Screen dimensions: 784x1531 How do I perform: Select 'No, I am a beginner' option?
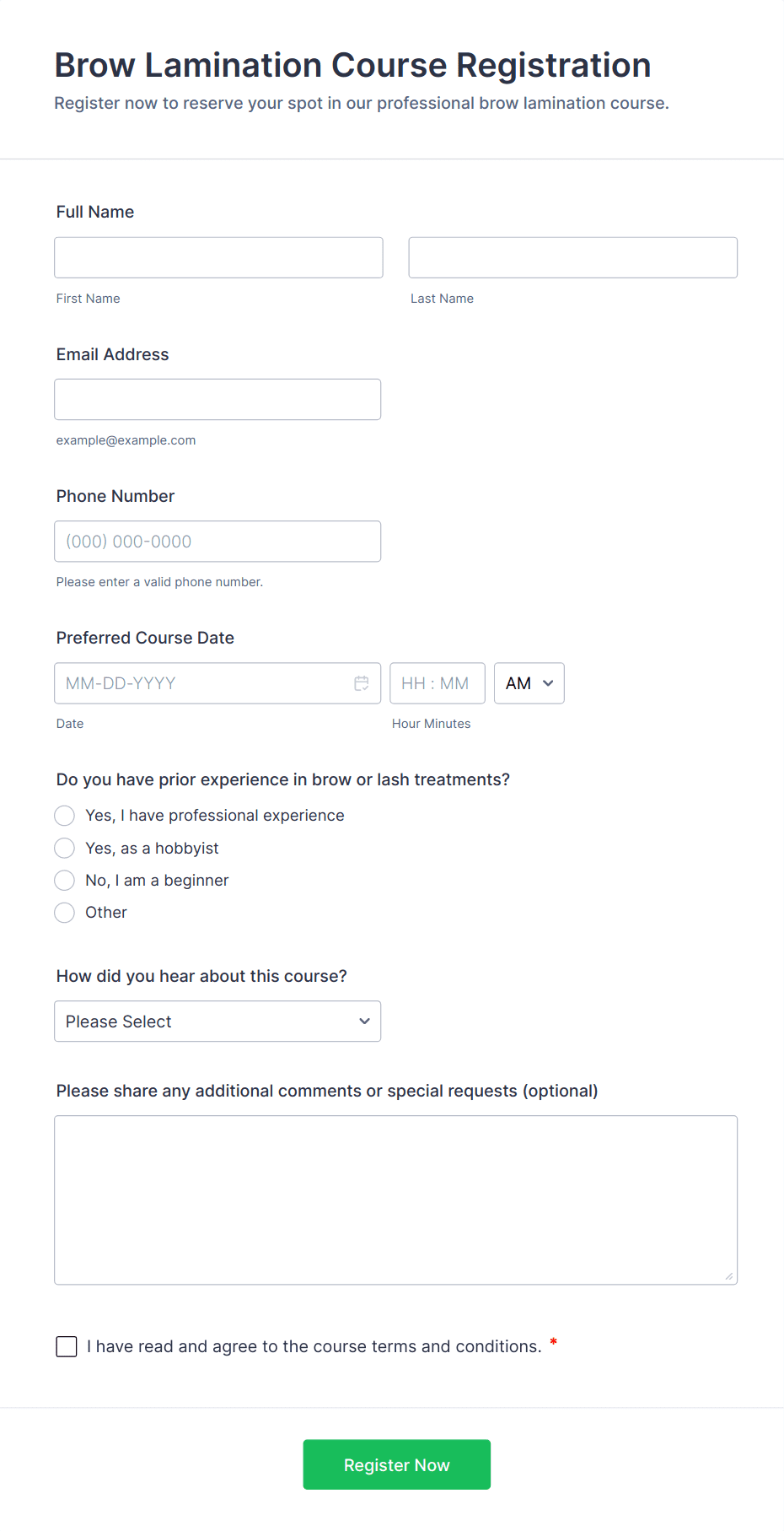click(65, 881)
